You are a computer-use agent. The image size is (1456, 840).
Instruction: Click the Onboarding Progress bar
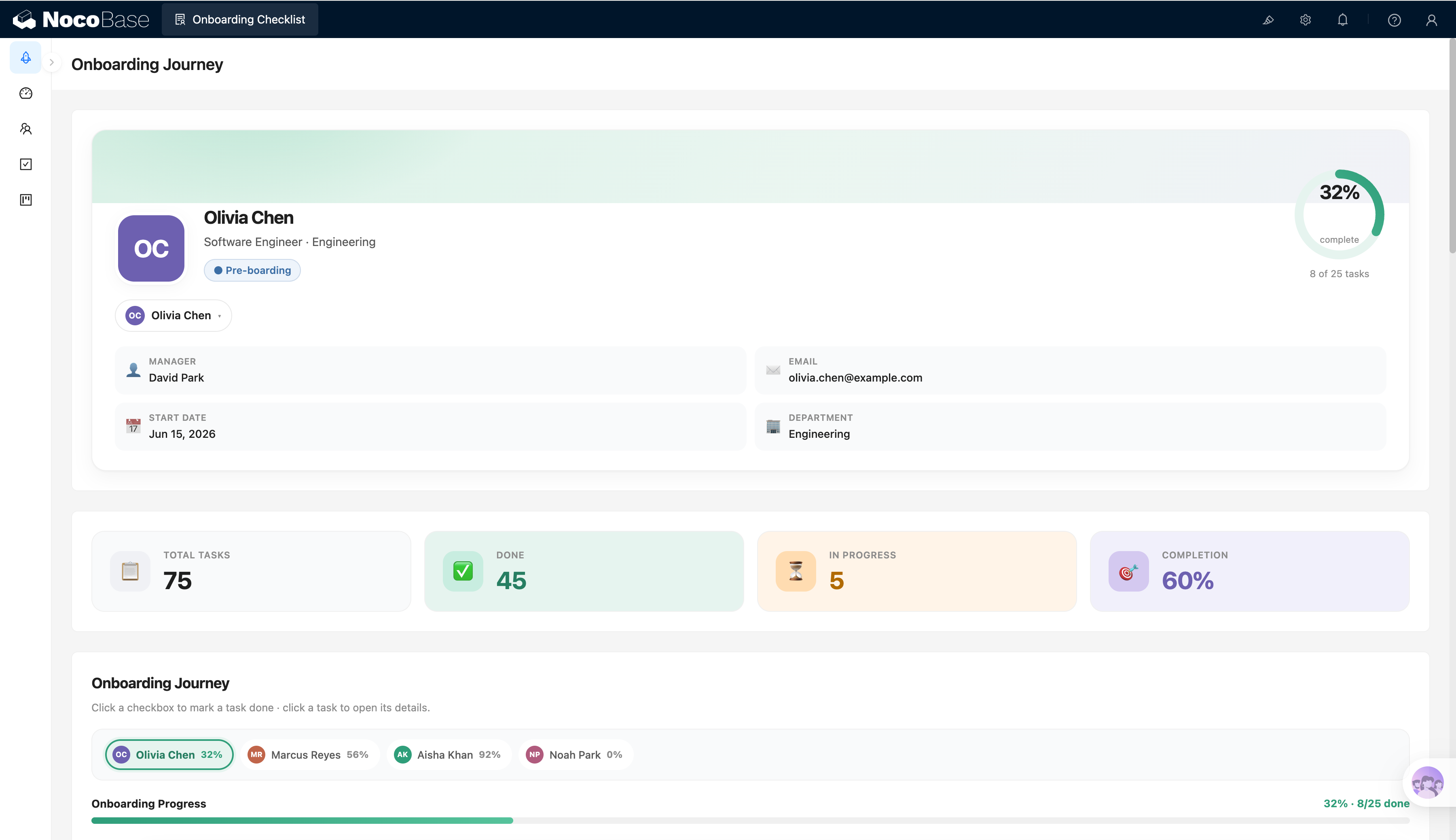tap(750, 821)
